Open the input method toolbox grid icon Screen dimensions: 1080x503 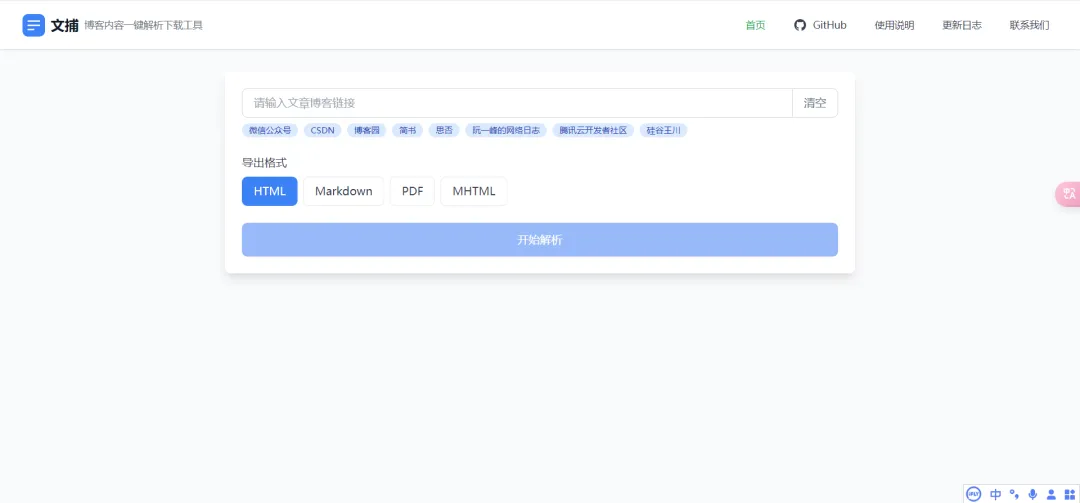click(x=1070, y=494)
